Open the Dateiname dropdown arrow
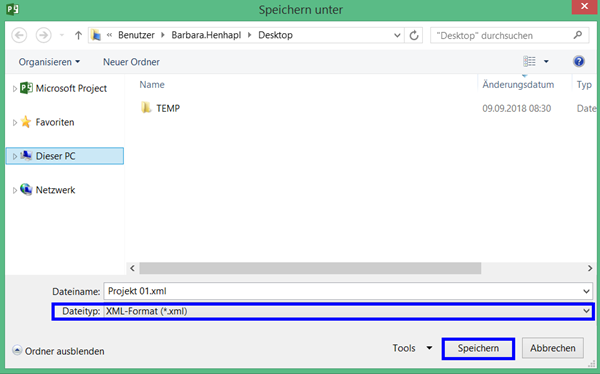600x374 pixels. point(586,291)
